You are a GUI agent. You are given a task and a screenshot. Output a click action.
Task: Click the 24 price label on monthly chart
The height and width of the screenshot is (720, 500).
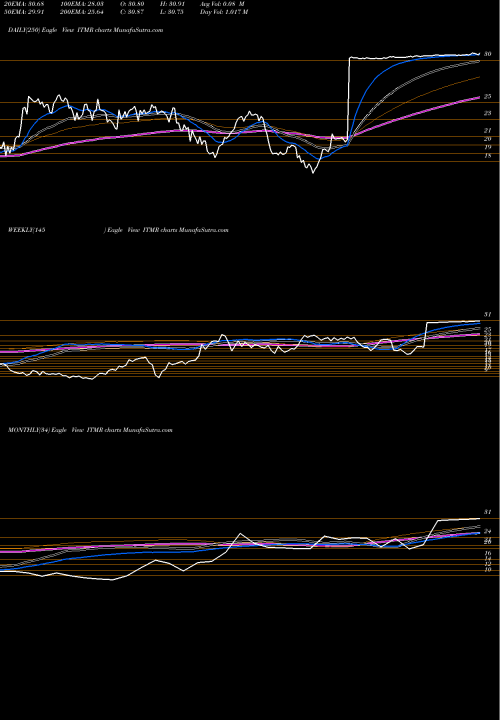point(488,531)
